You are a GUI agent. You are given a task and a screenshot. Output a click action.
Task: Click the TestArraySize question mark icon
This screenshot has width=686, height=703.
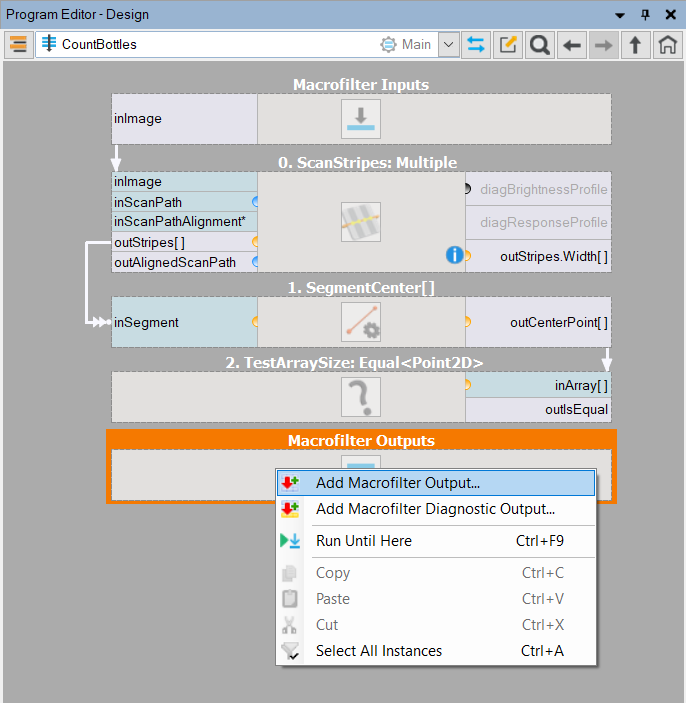click(x=360, y=397)
